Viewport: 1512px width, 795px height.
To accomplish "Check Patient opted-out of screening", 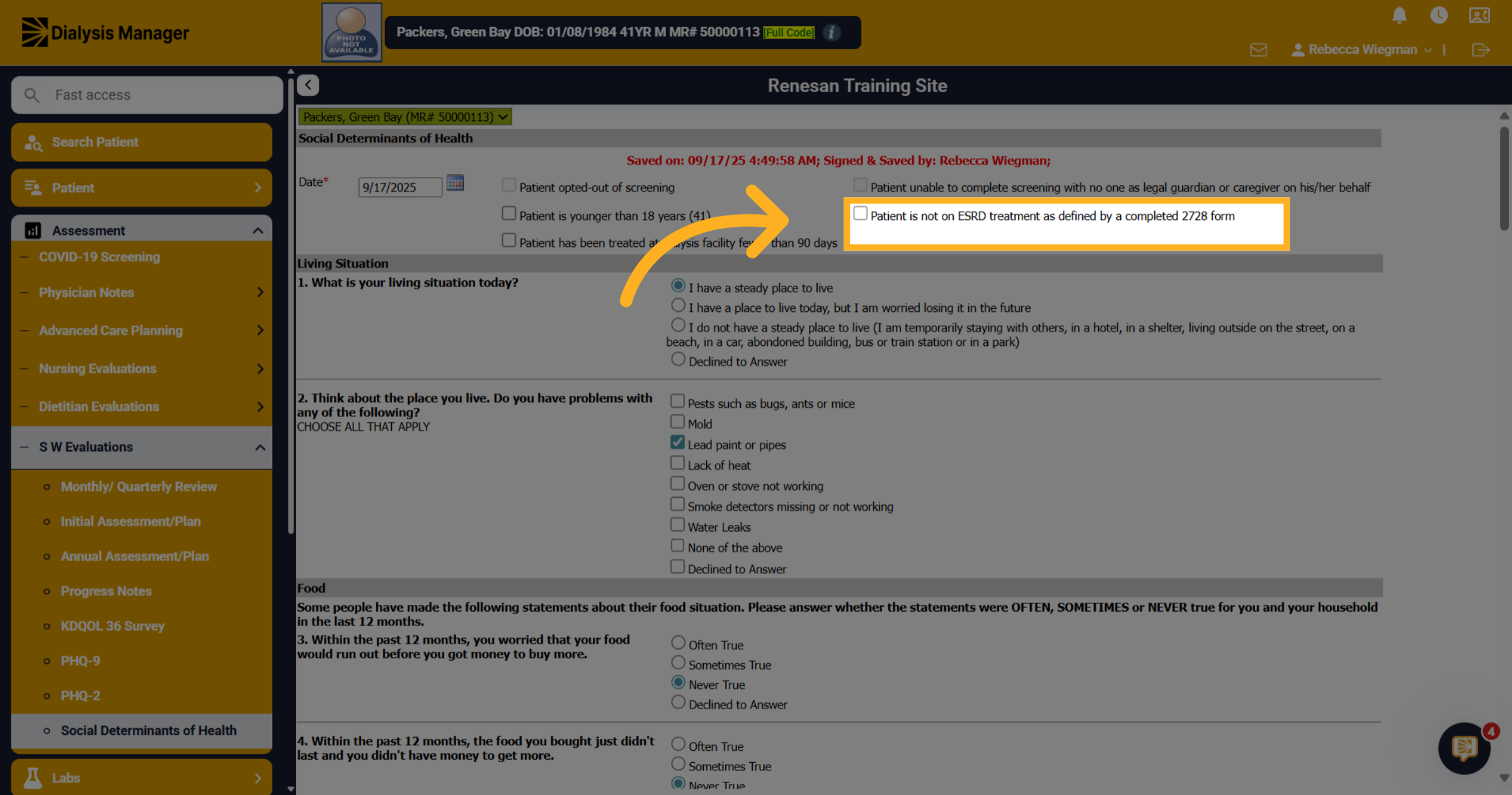I will [508, 185].
